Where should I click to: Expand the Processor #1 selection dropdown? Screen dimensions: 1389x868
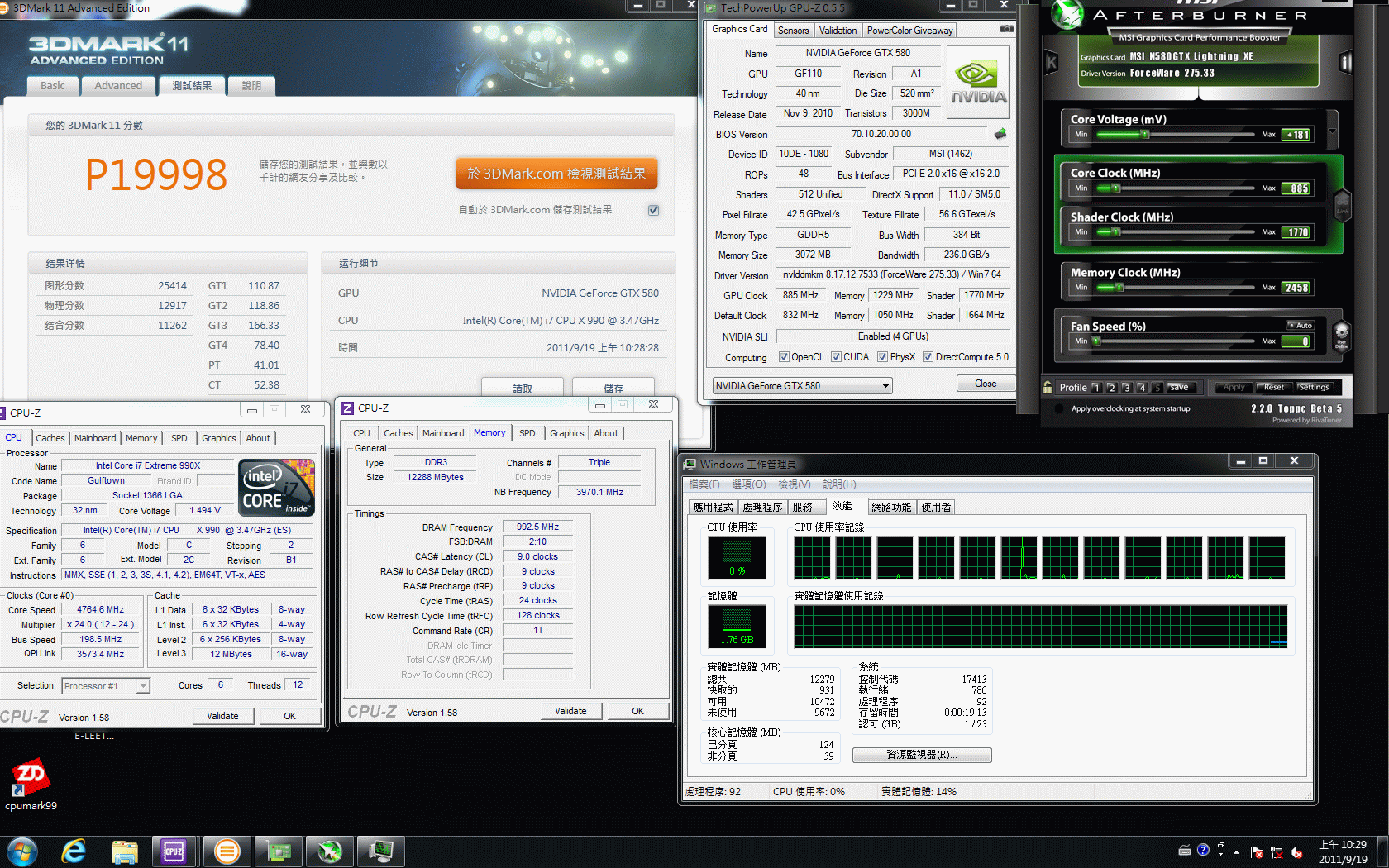pyautogui.click(x=143, y=686)
